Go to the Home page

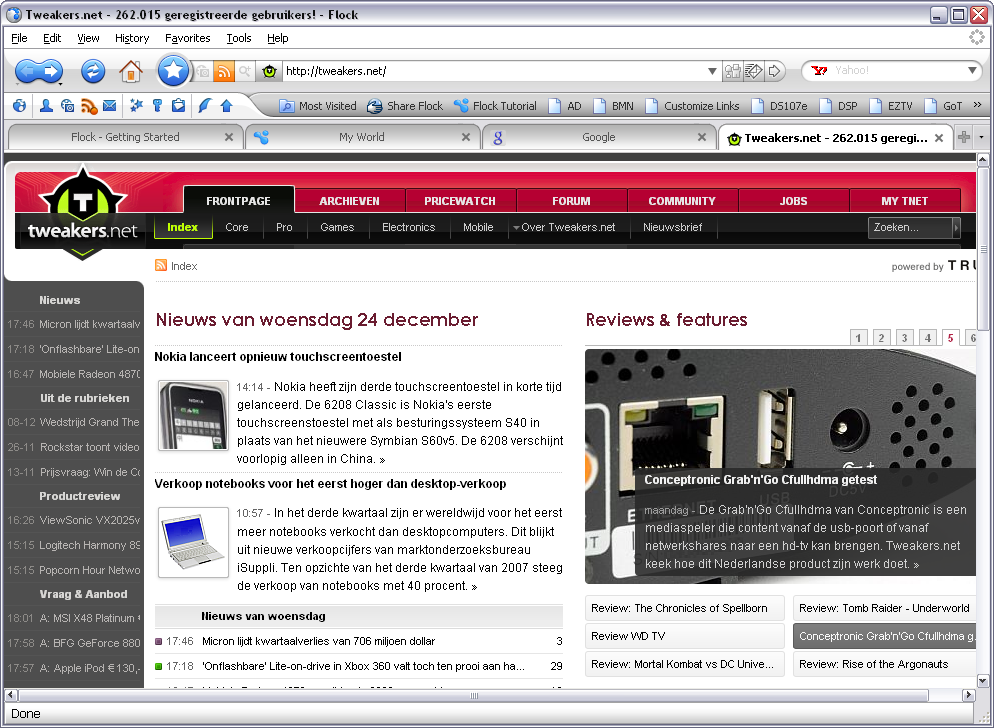pyautogui.click(x=131, y=71)
